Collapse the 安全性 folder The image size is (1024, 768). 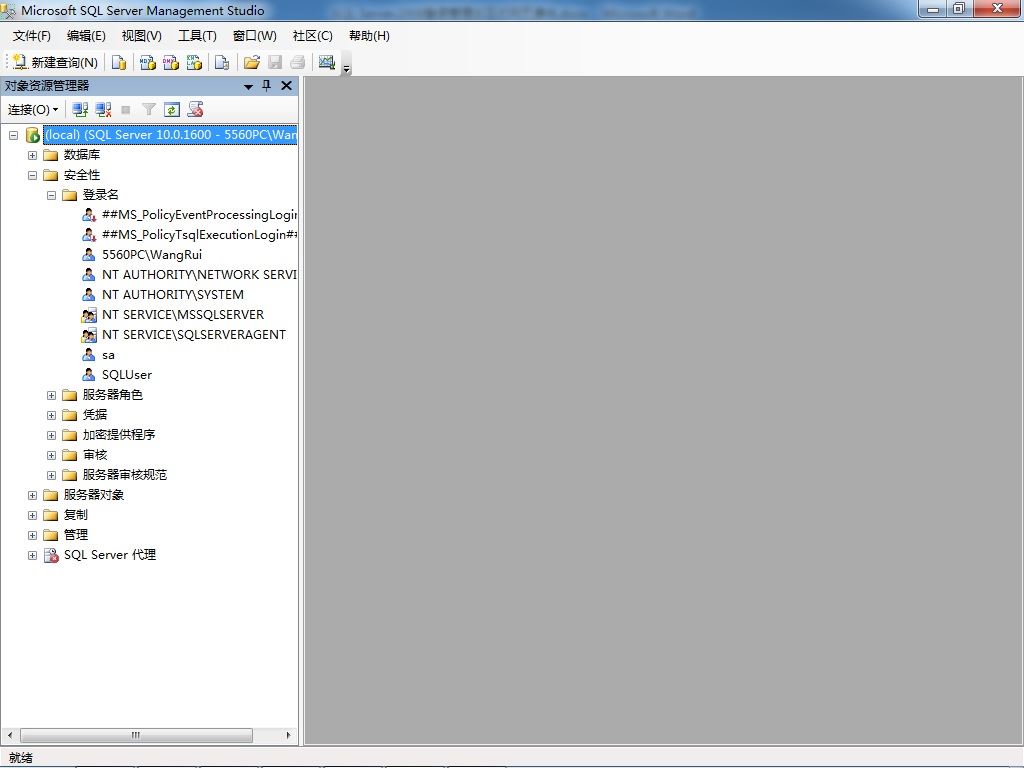[x=32, y=175]
